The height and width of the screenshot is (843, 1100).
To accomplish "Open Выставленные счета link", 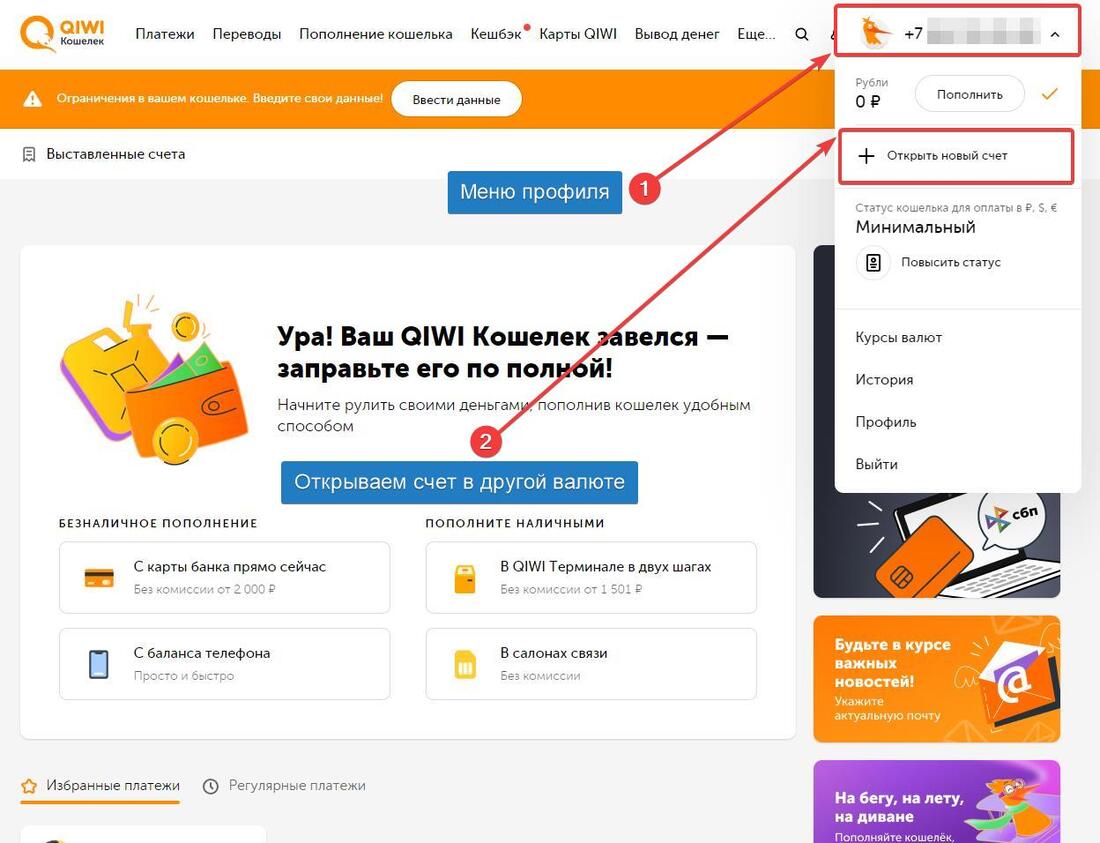I will [x=116, y=154].
